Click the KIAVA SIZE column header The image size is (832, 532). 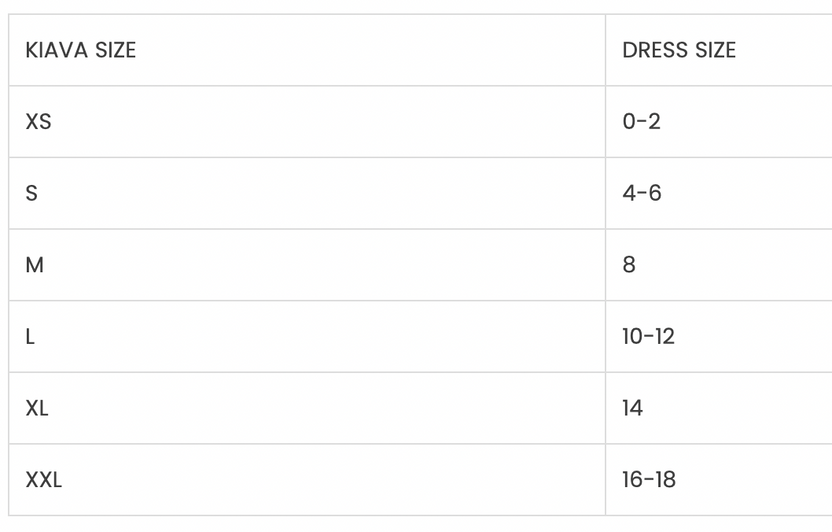tap(80, 50)
